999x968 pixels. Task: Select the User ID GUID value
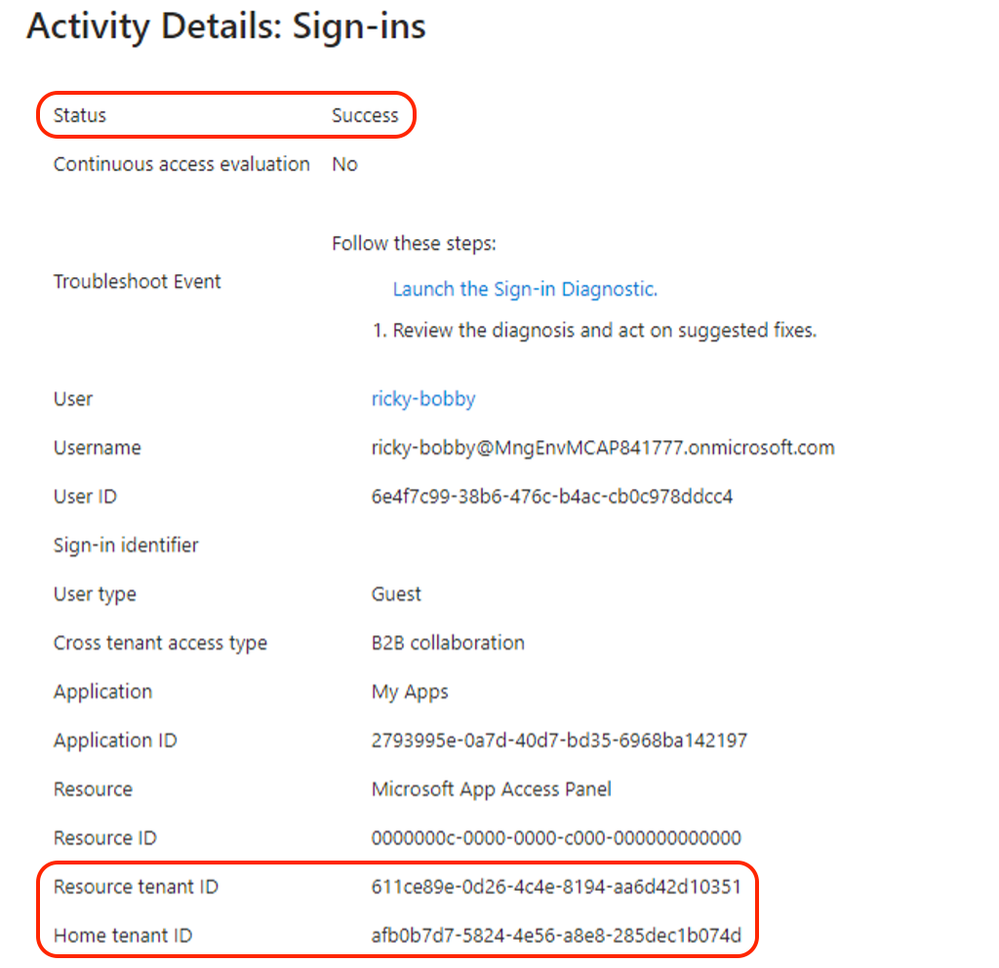point(552,496)
